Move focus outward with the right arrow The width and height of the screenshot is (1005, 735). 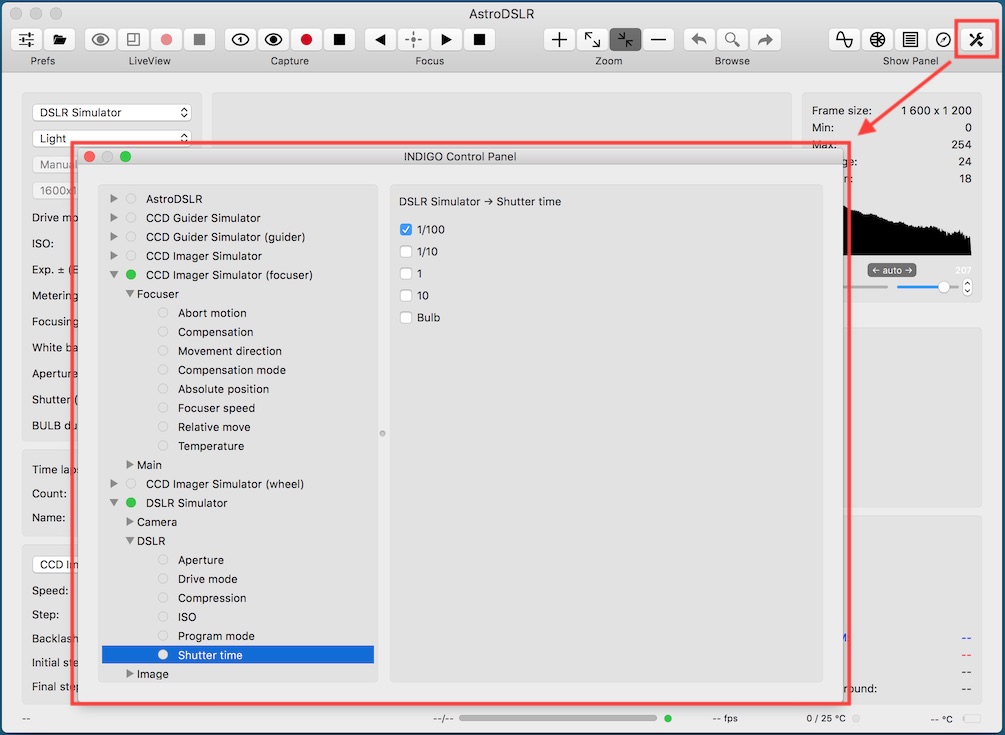click(x=446, y=40)
